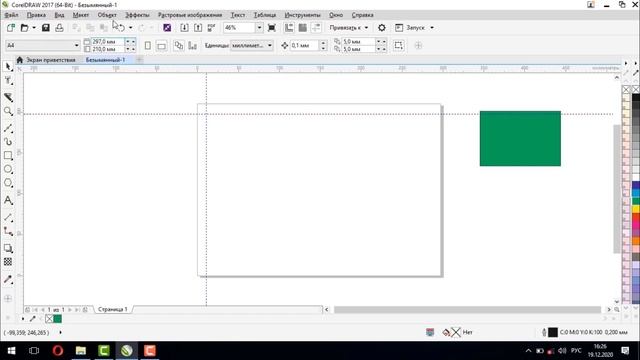Open the Инструменты menu
Screen dimensions: 640x360
point(302,15)
